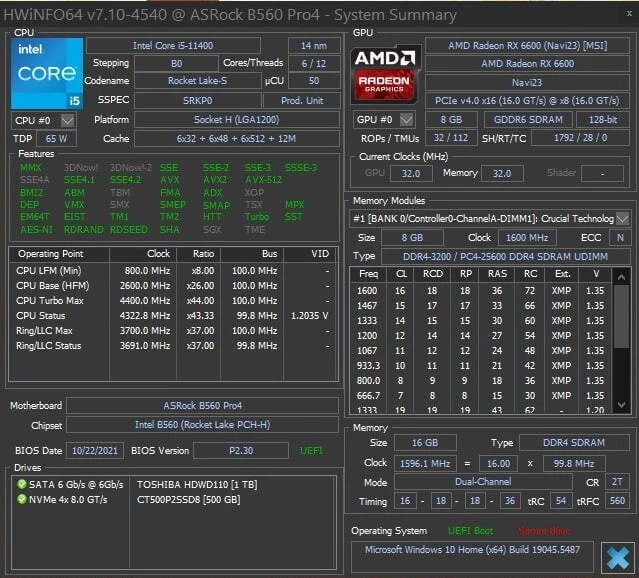Image resolution: width=639 pixels, height=578 pixels.
Task: Click the module clock 1600 MHz field
Action: [527, 238]
